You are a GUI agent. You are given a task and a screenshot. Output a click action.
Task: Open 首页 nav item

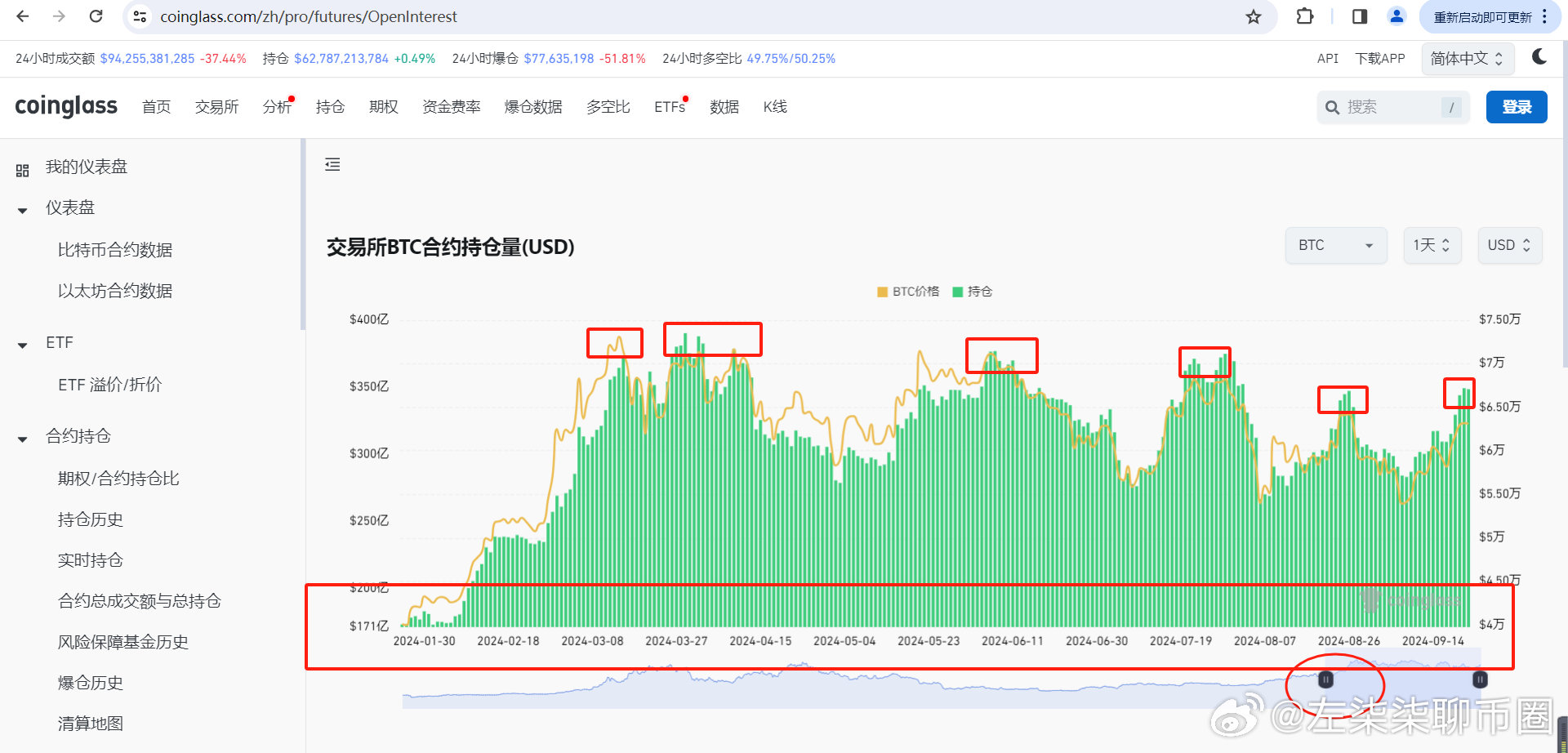tap(156, 107)
